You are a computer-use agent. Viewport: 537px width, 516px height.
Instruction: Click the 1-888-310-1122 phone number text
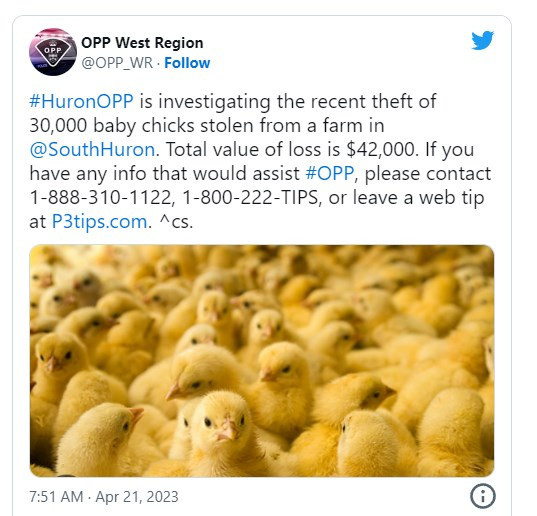point(102,198)
